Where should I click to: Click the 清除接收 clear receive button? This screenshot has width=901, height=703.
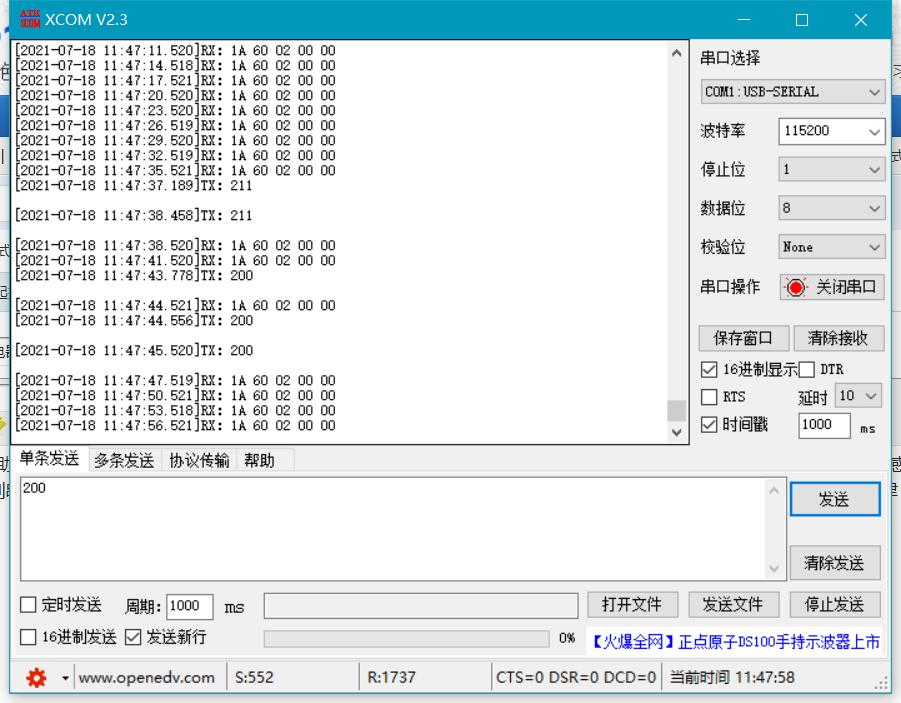pyautogui.click(x=838, y=338)
